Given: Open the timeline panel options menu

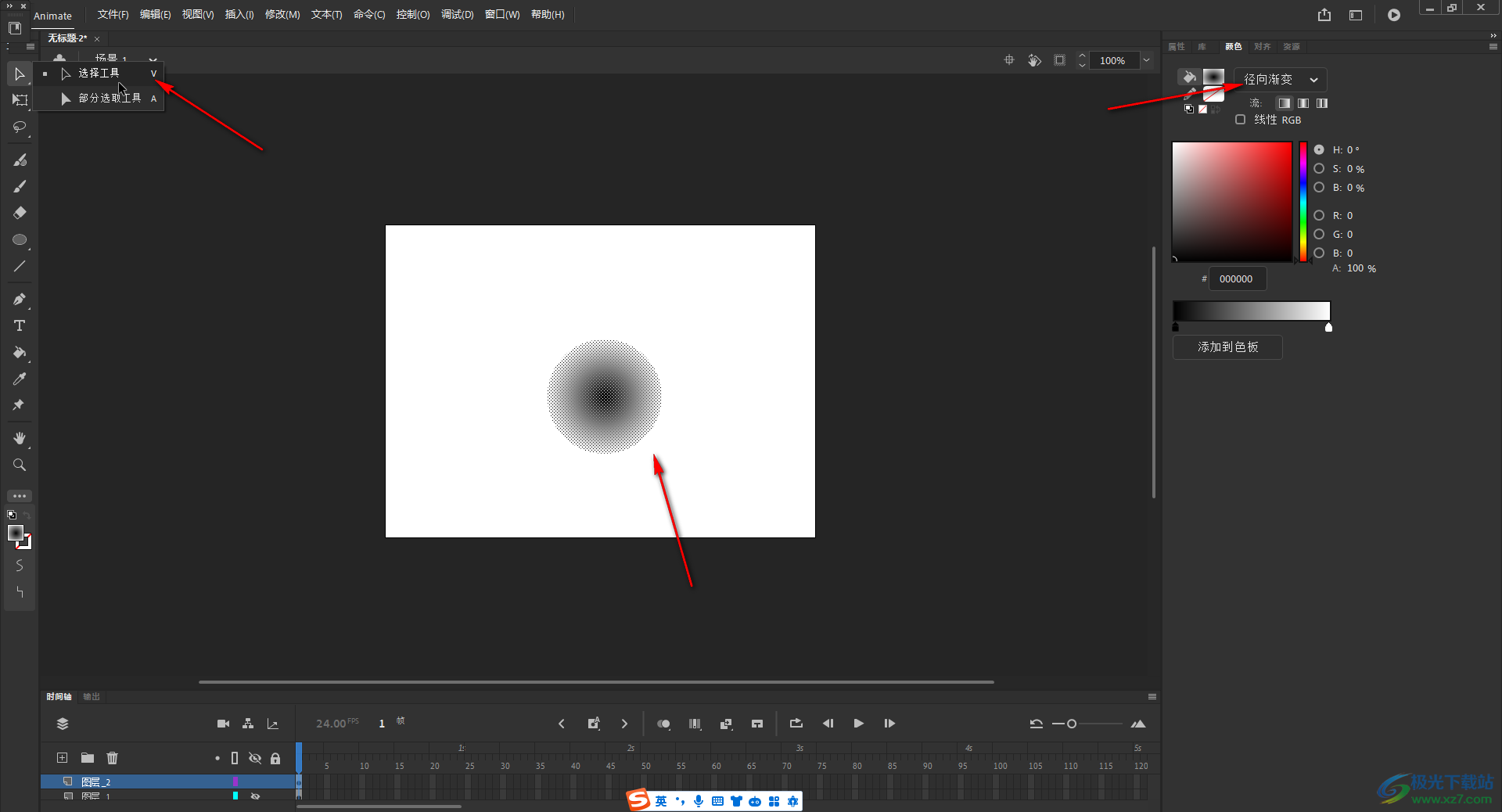Looking at the screenshot, I should (1152, 696).
